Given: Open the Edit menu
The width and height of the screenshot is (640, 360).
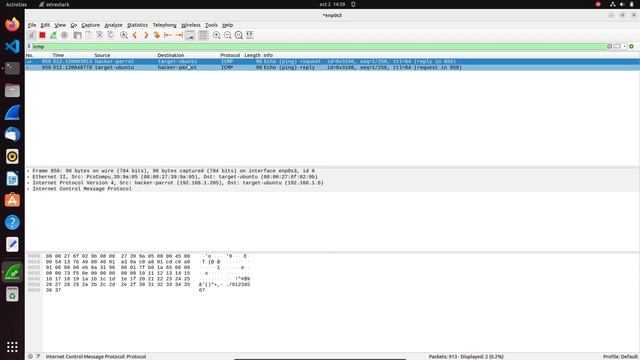Looking at the screenshot, I should click(x=45, y=25).
